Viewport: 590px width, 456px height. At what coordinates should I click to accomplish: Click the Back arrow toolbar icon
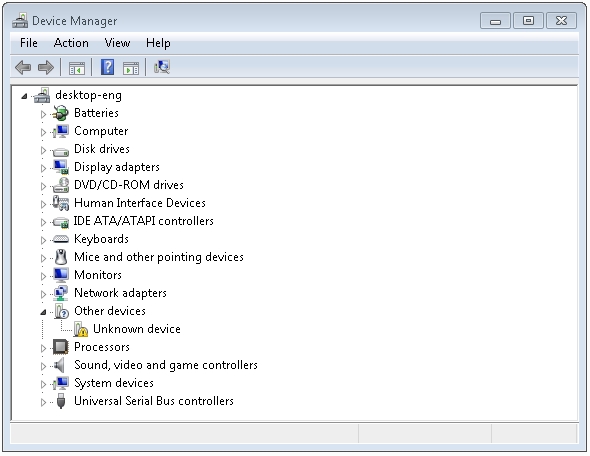pos(23,68)
